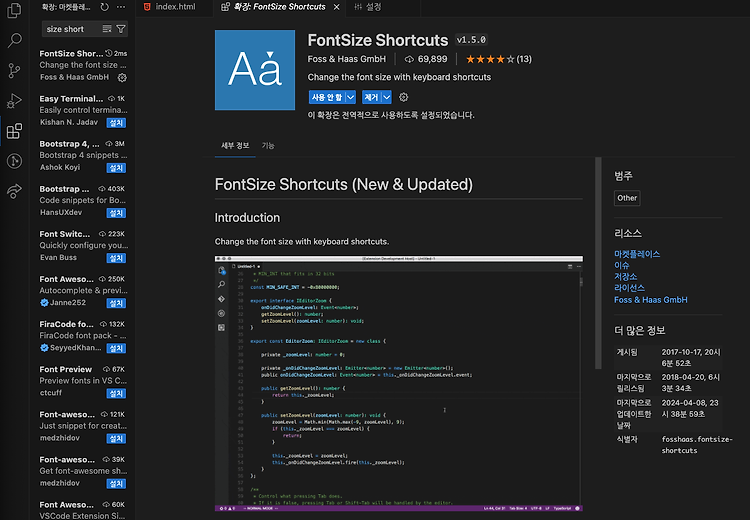Click the large FontSize Shortcuts Aa logo

(255, 70)
